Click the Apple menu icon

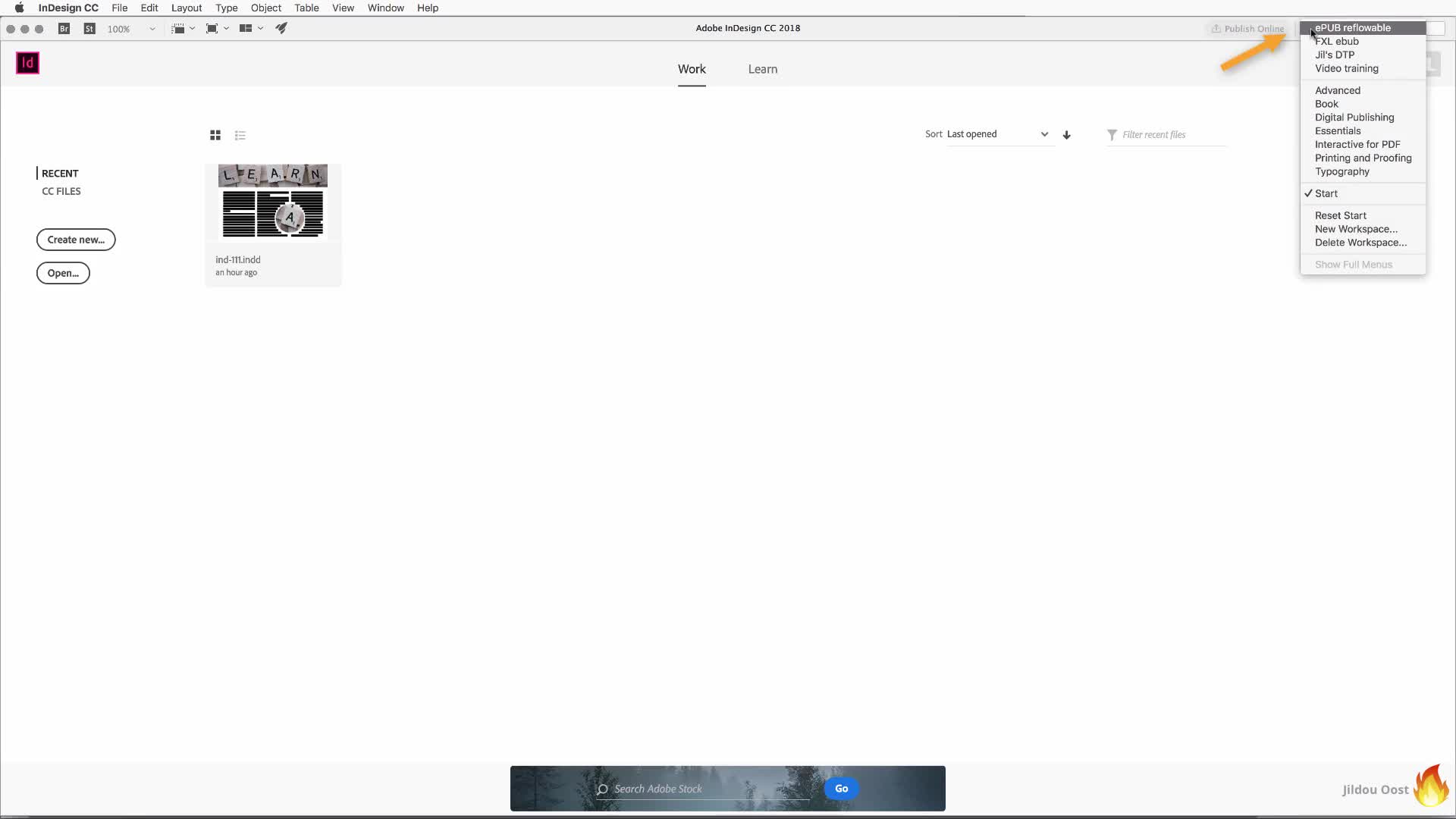coord(19,8)
